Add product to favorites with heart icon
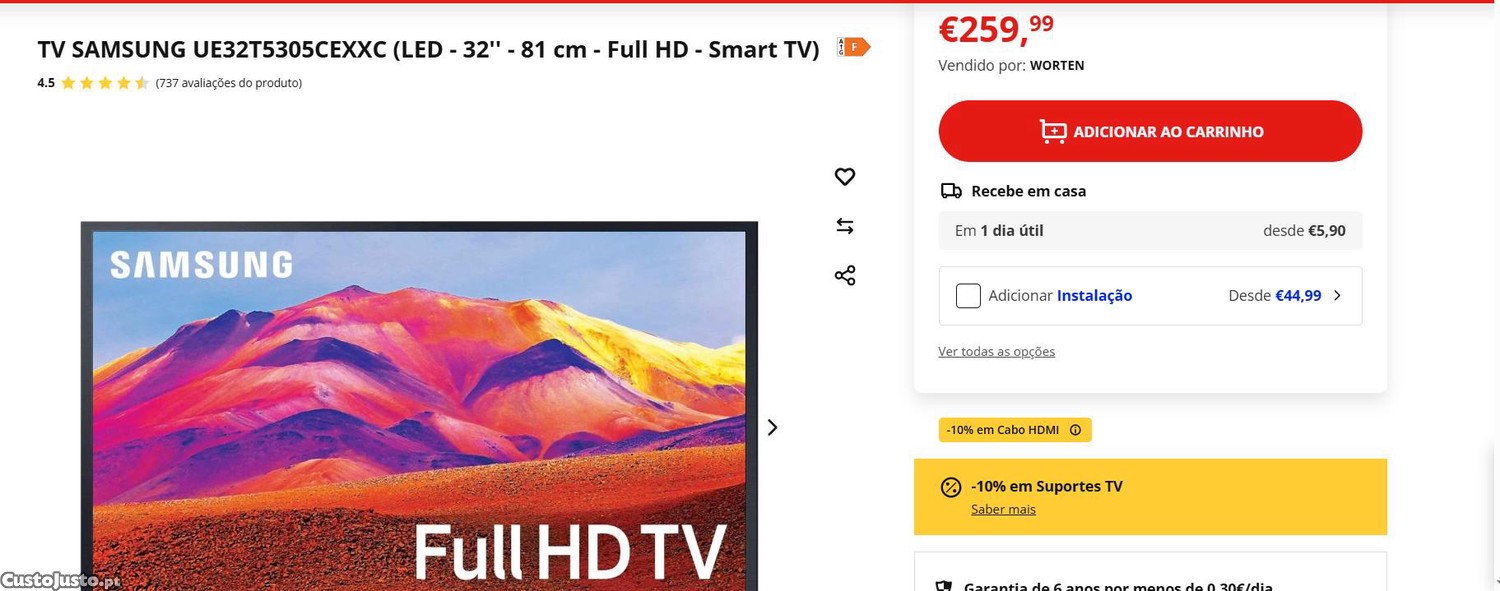Viewport: 1500px width, 591px height. tap(845, 177)
